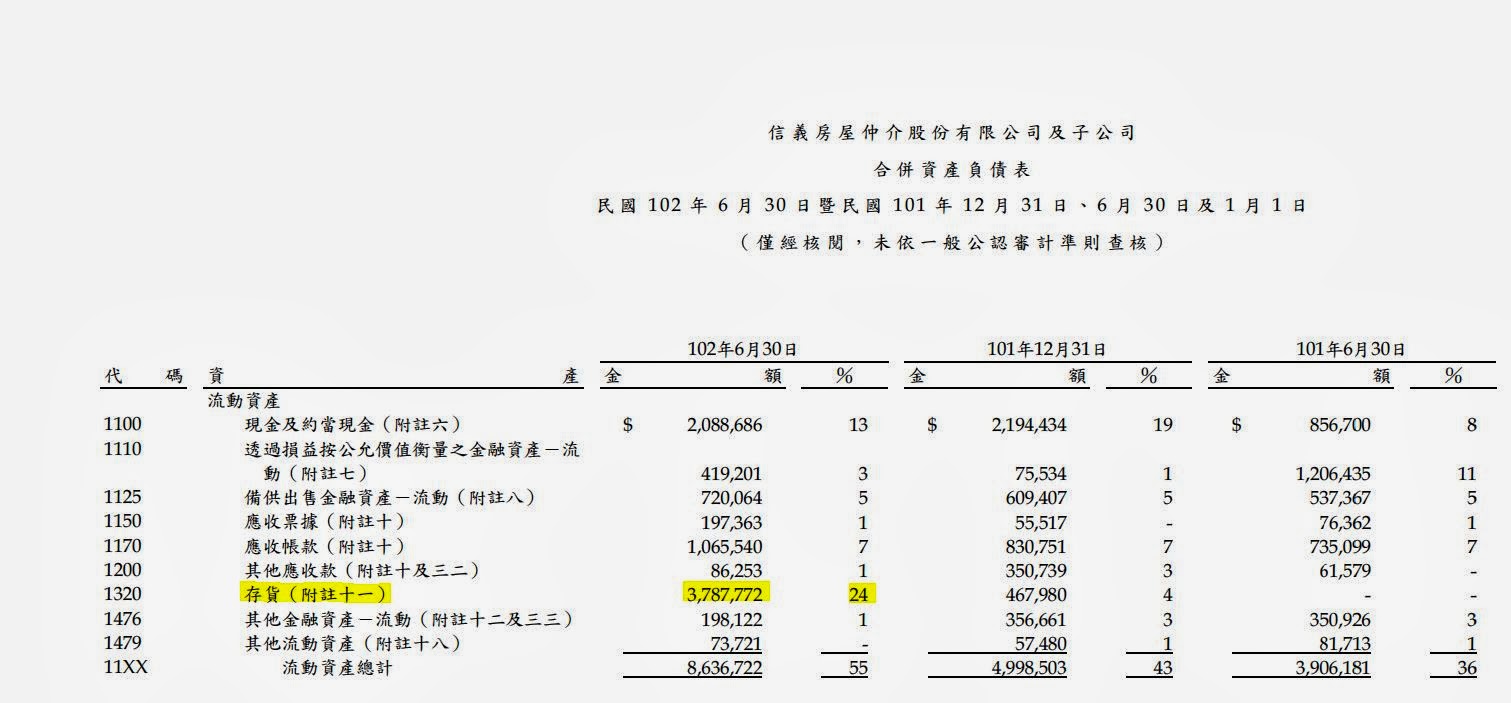Click the amount 197,363

point(732,521)
